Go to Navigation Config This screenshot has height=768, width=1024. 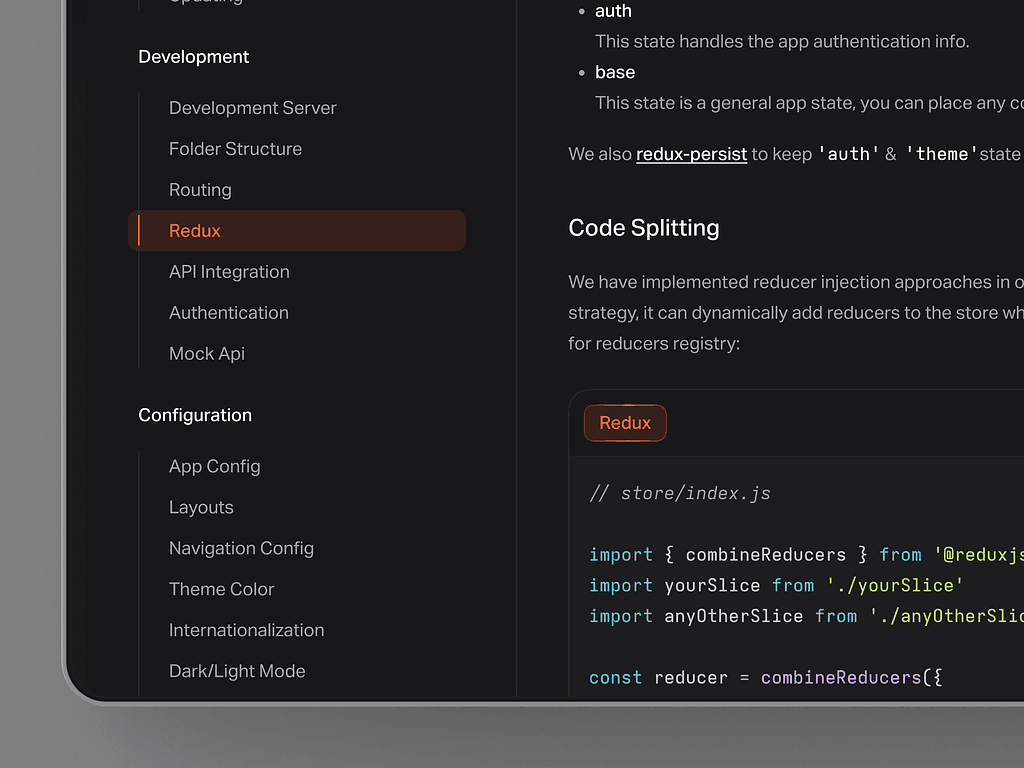pos(241,549)
